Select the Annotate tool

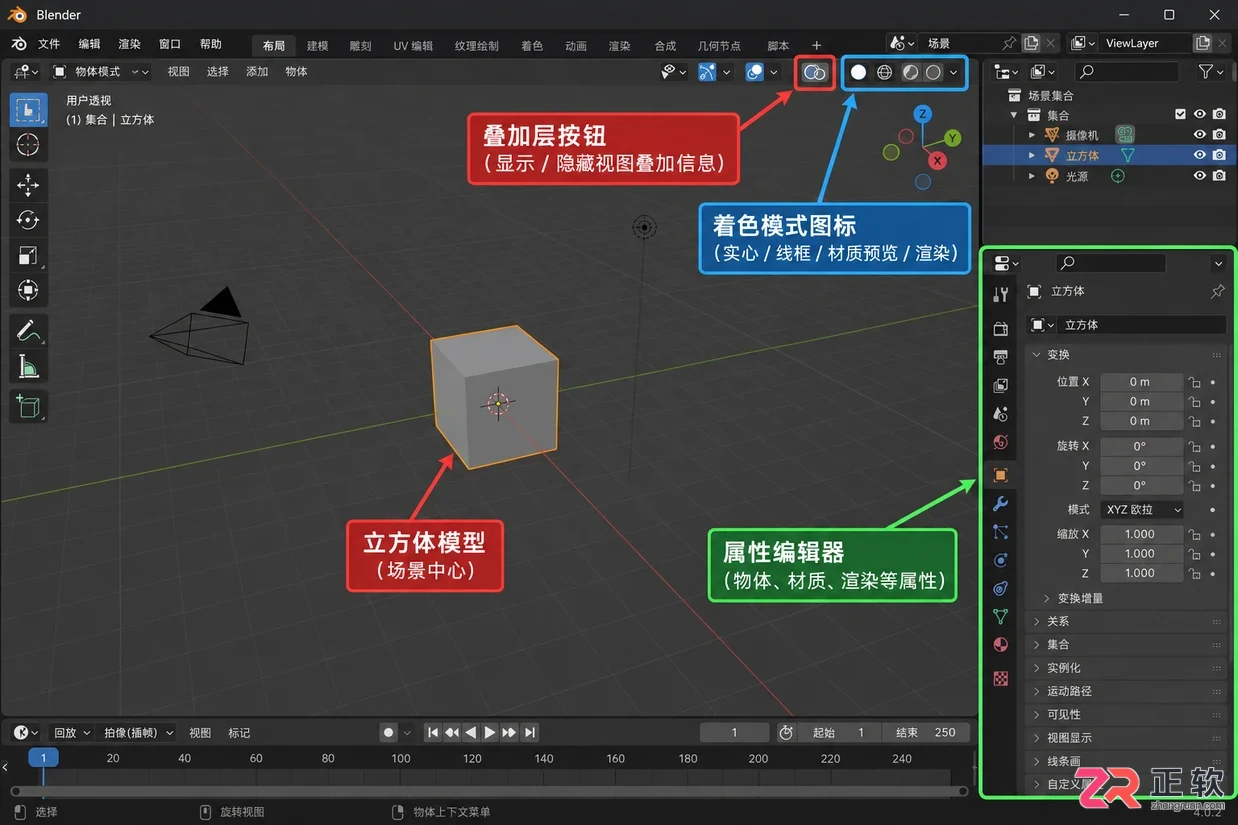click(28, 330)
